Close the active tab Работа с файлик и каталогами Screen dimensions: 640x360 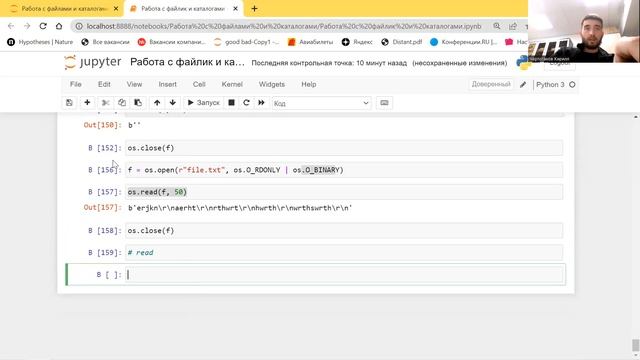pos(236,9)
